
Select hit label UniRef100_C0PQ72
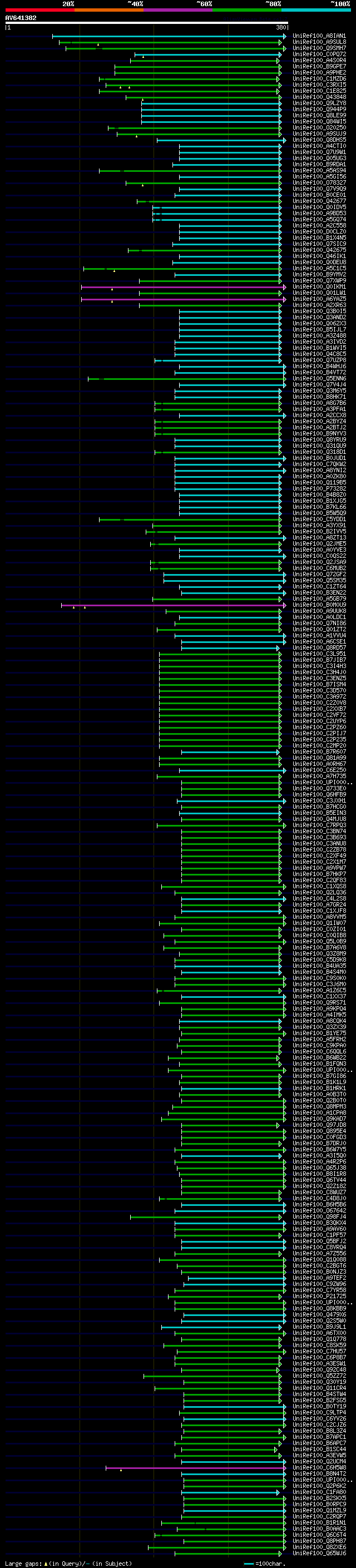click(x=319, y=54)
